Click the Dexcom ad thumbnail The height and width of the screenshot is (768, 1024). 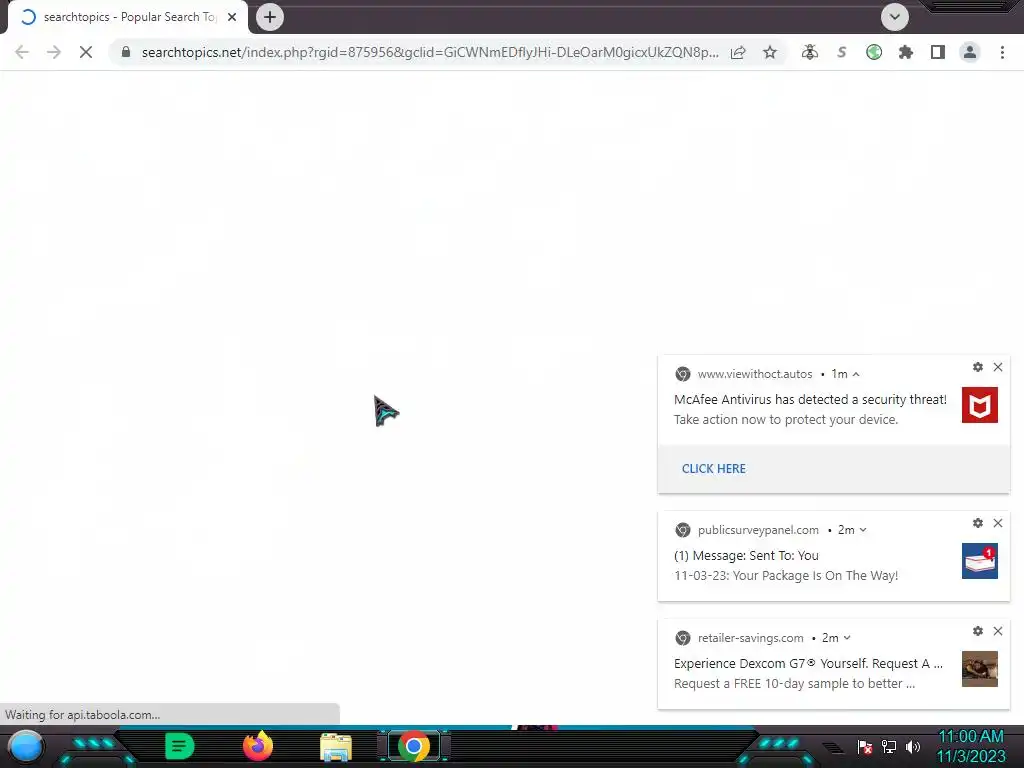[x=980, y=669]
